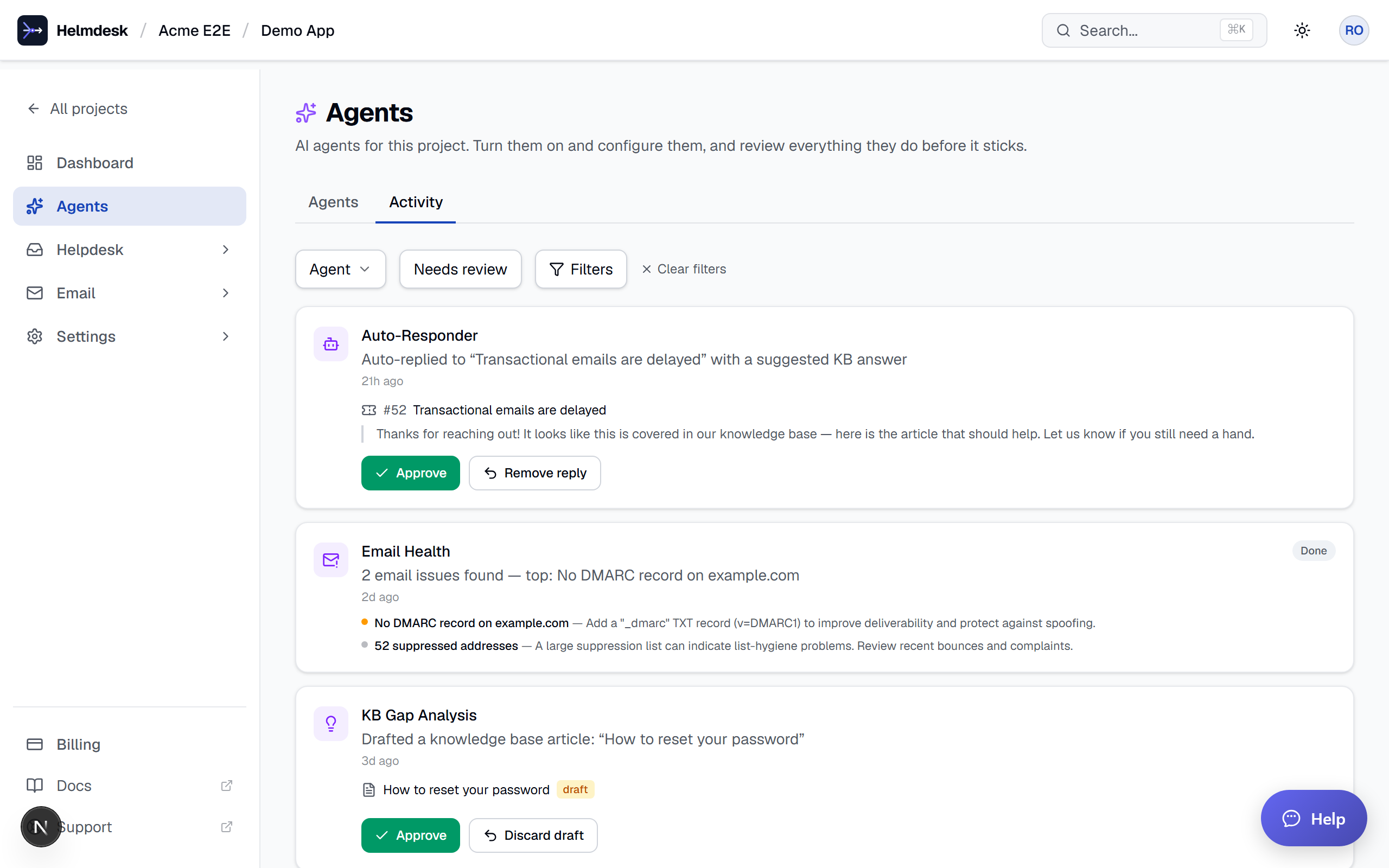Click the KB Gap Analysis card title
Viewport: 1389px width, 868px height.
[x=418, y=716]
